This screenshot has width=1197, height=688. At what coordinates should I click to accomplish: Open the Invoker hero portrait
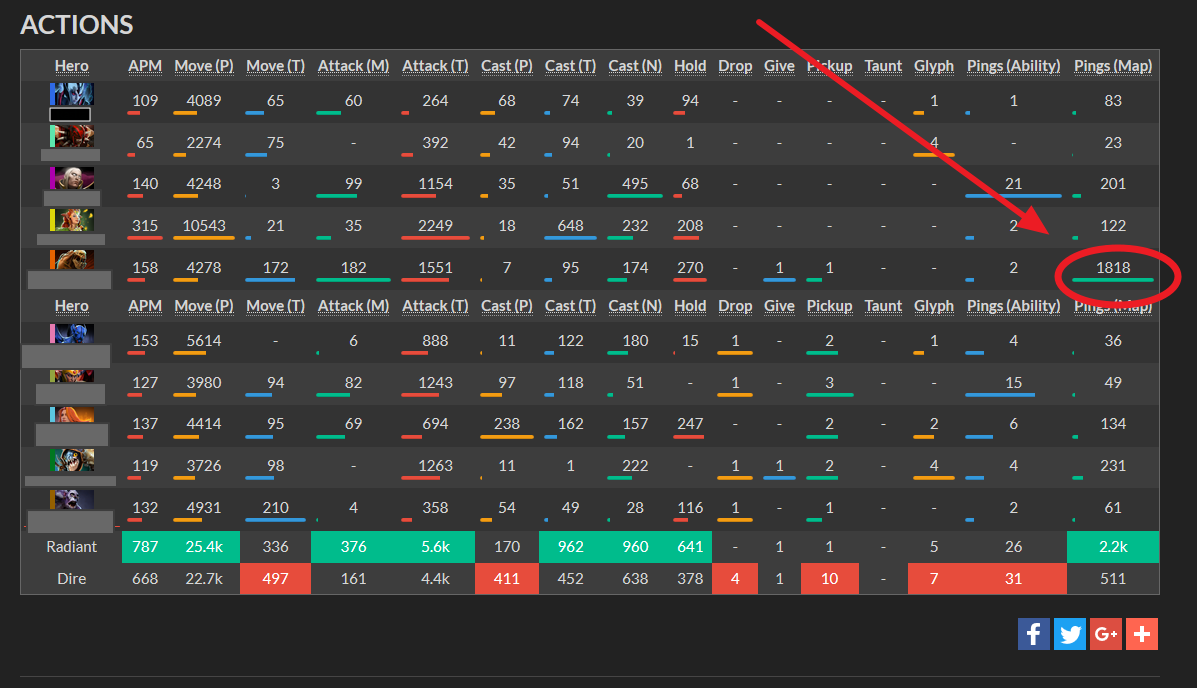point(71,178)
